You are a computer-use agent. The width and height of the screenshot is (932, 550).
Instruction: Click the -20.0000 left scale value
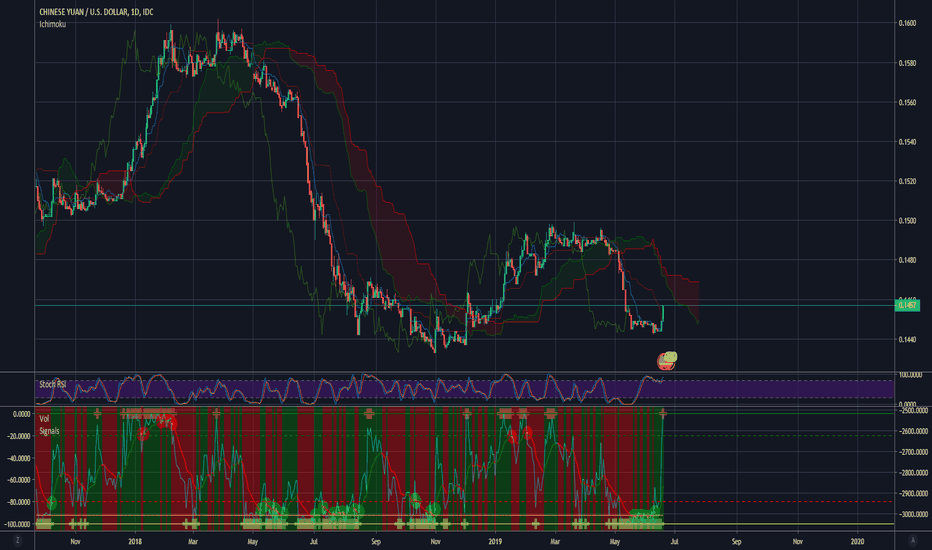pyautogui.click(x=18, y=436)
